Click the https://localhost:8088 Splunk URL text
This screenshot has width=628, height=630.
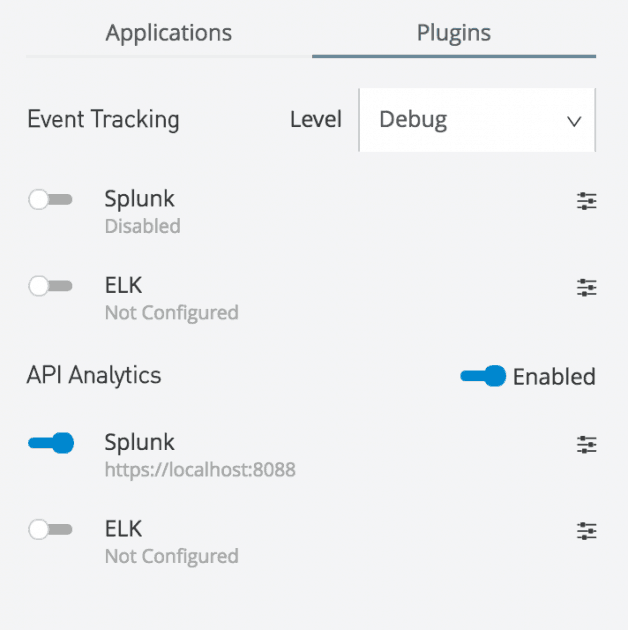pyautogui.click(x=200, y=469)
